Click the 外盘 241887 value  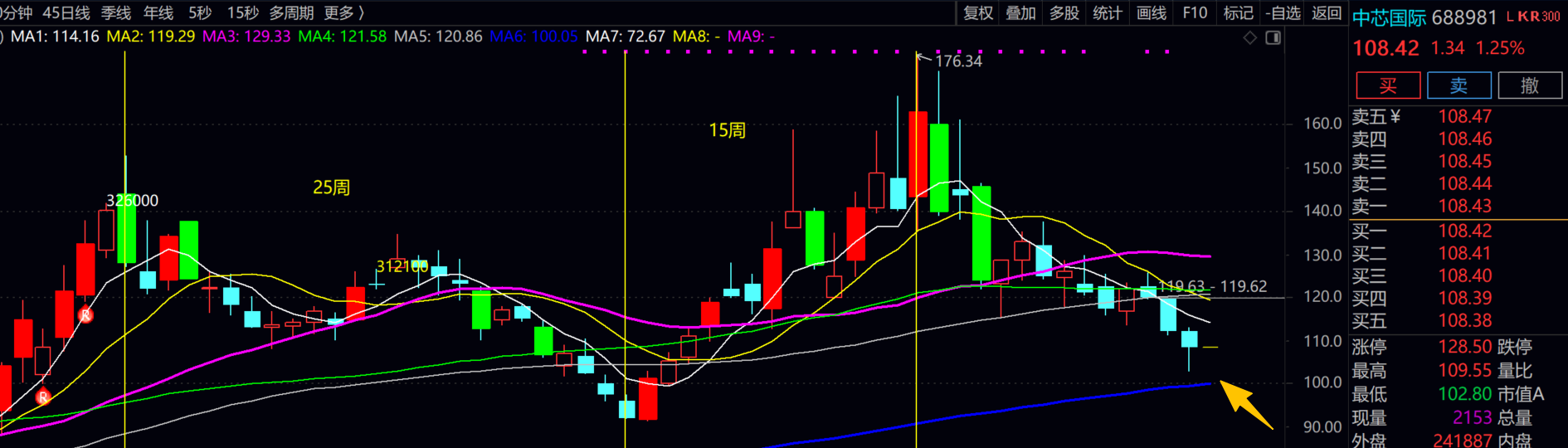1463,440
